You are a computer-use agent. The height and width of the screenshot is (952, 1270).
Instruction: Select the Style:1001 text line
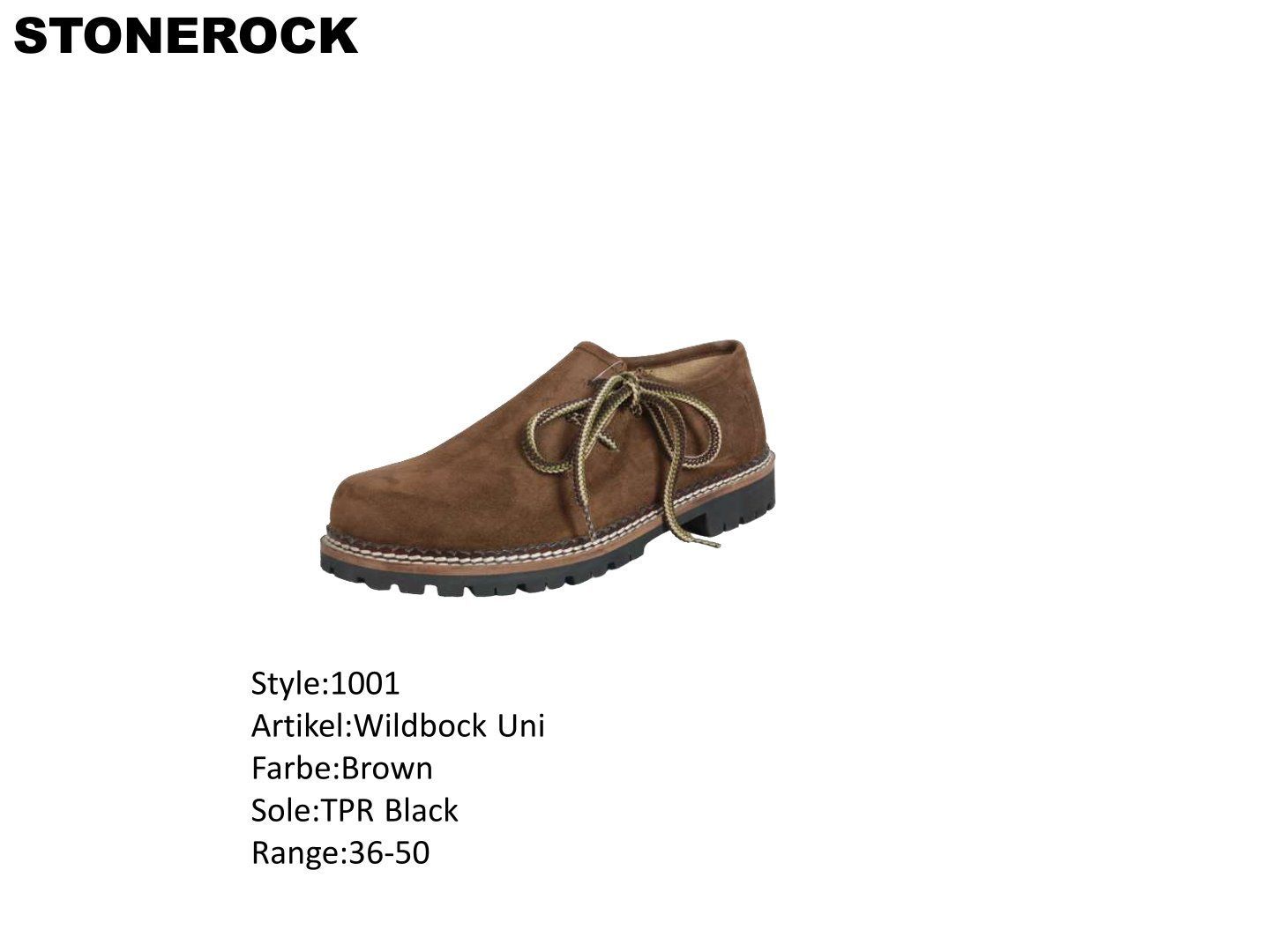coord(325,683)
